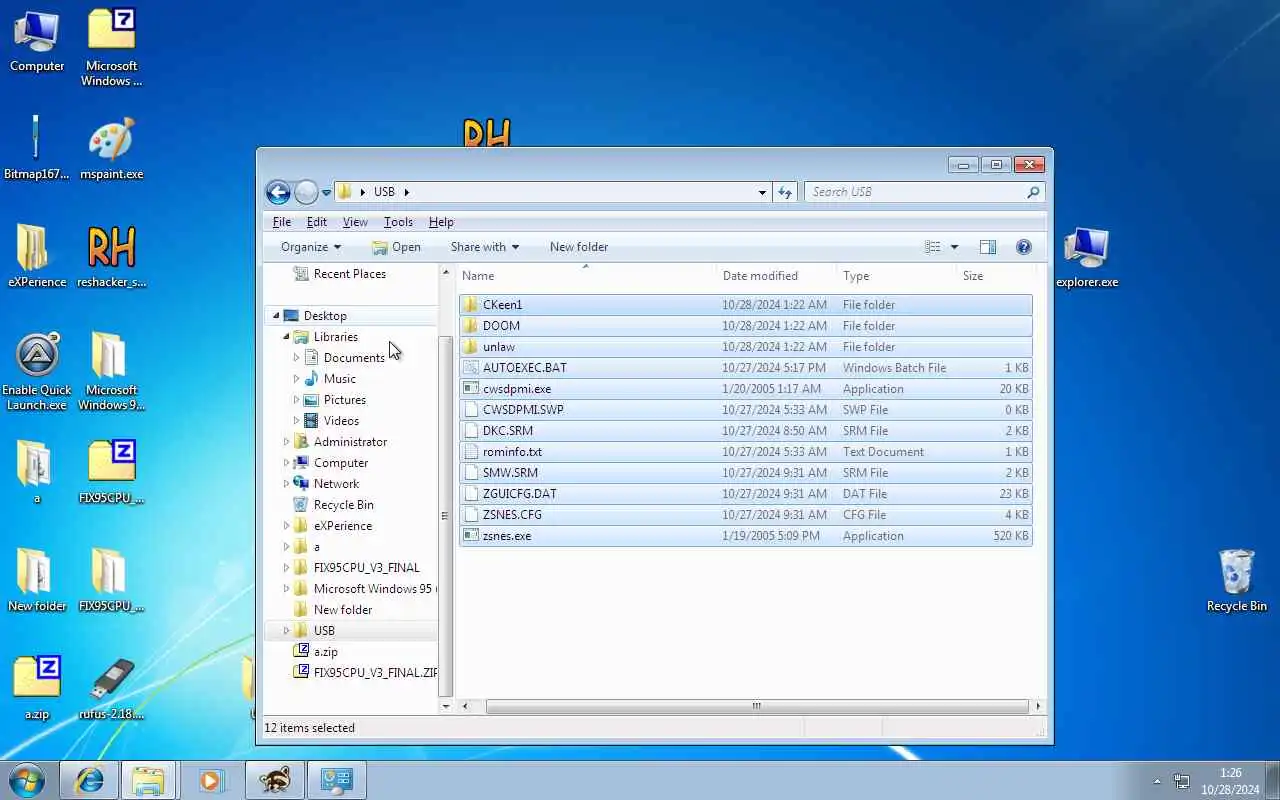Select the SMW.SRM file
This screenshot has width=1280, height=800.
[x=746, y=473]
